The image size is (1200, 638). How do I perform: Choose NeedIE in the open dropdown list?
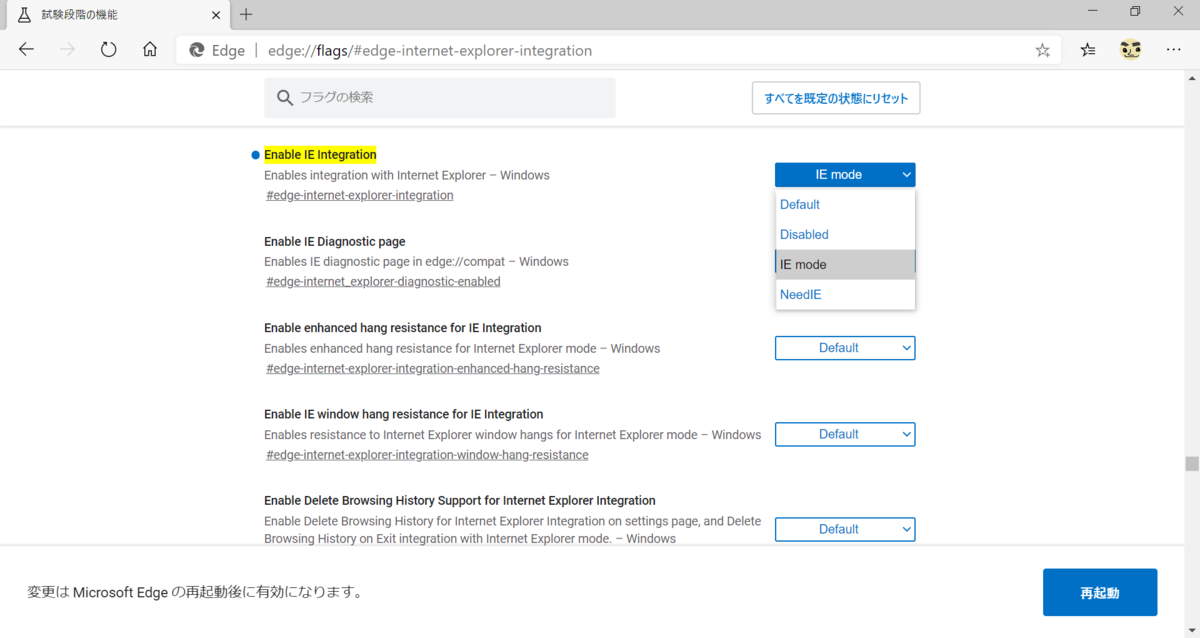point(845,294)
